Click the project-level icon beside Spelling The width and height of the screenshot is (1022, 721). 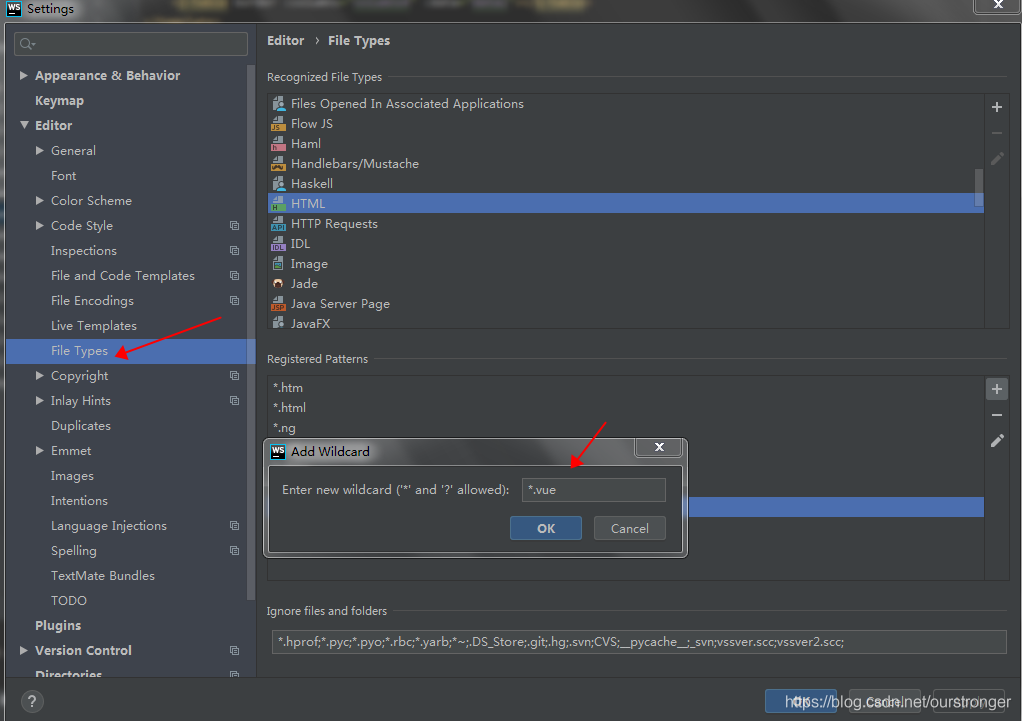coord(235,551)
